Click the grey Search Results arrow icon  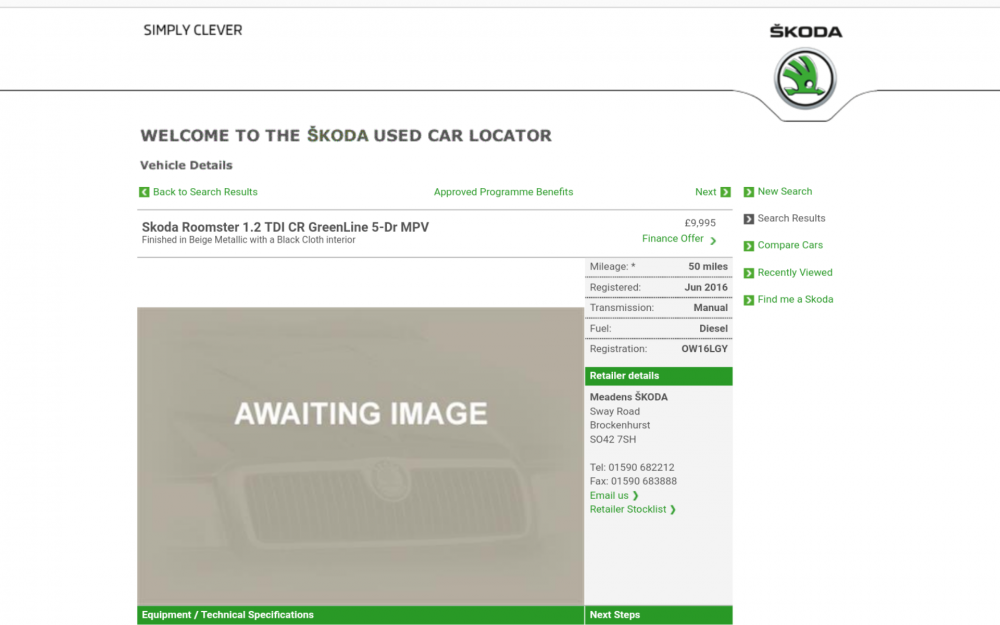point(749,219)
